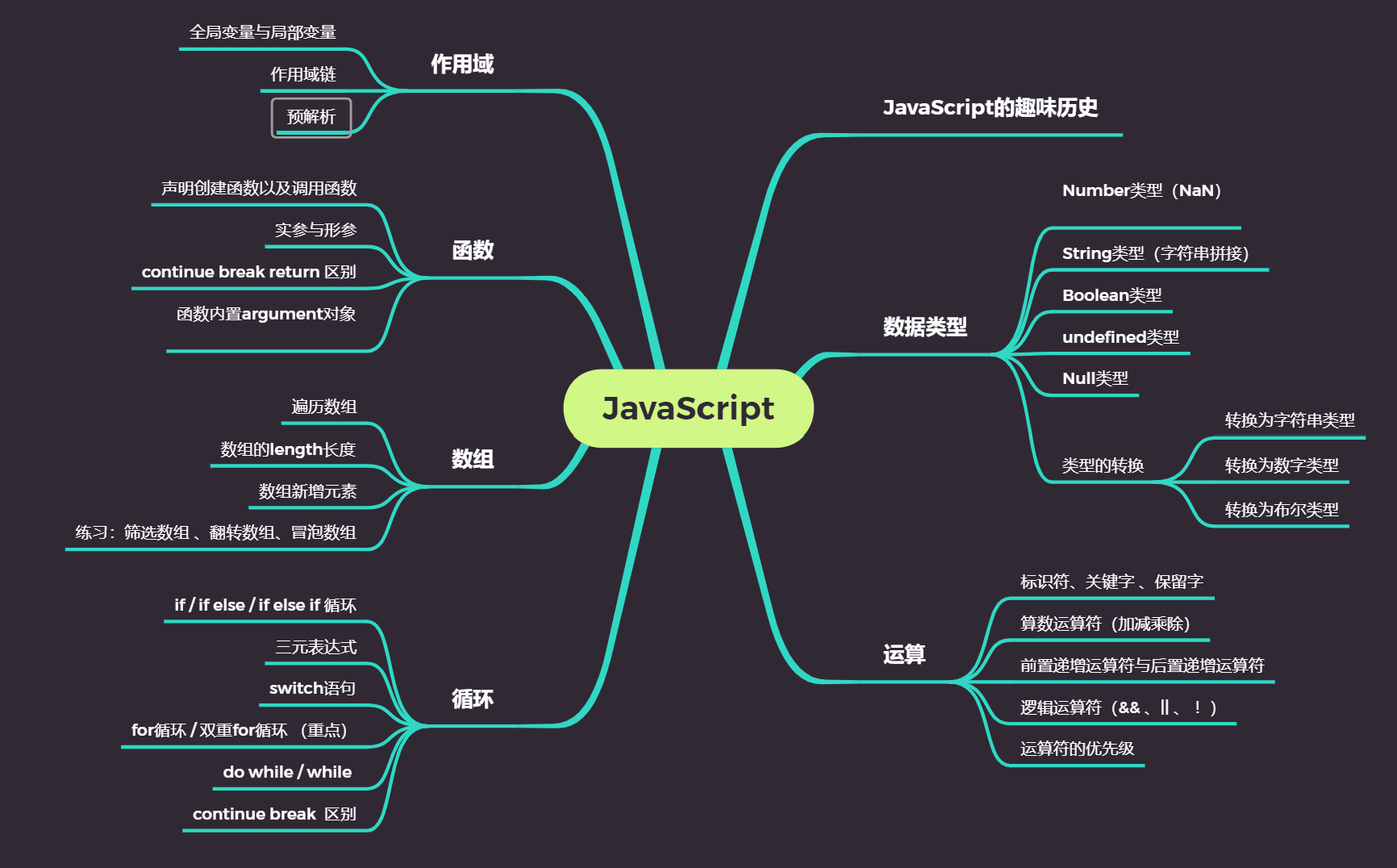Click the do while / while node
The width and height of the screenshot is (1397, 868).
tap(288, 771)
